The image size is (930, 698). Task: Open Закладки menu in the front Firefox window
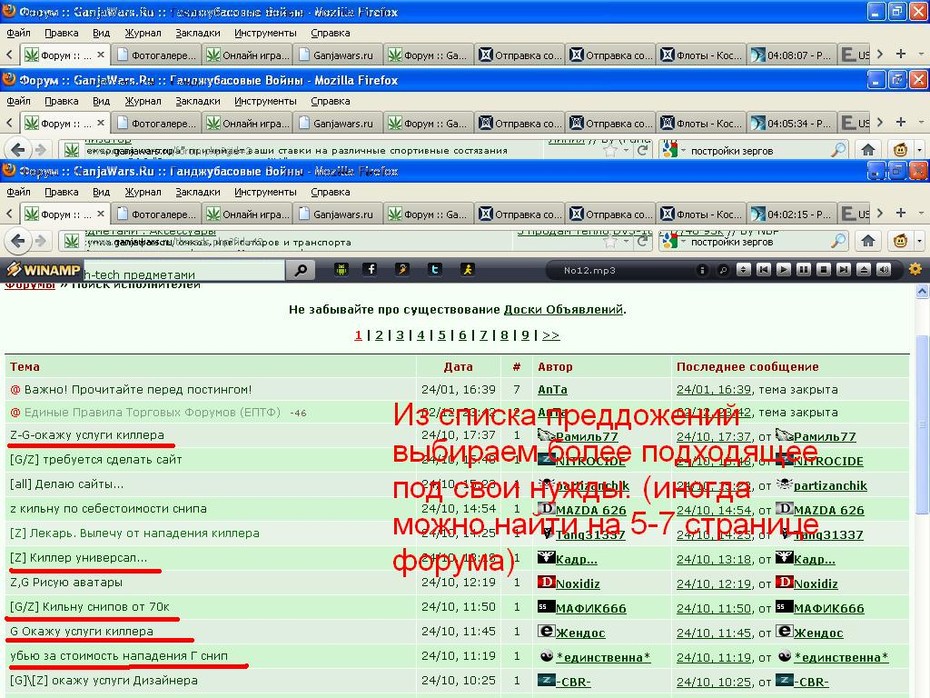pos(198,192)
